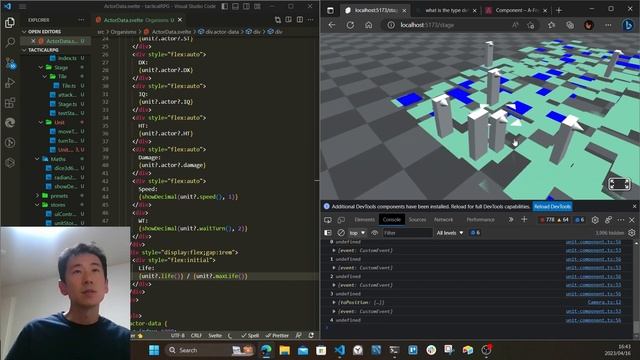Clear console icon in DevTools
The width and height of the screenshot is (640, 360).
point(341,233)
